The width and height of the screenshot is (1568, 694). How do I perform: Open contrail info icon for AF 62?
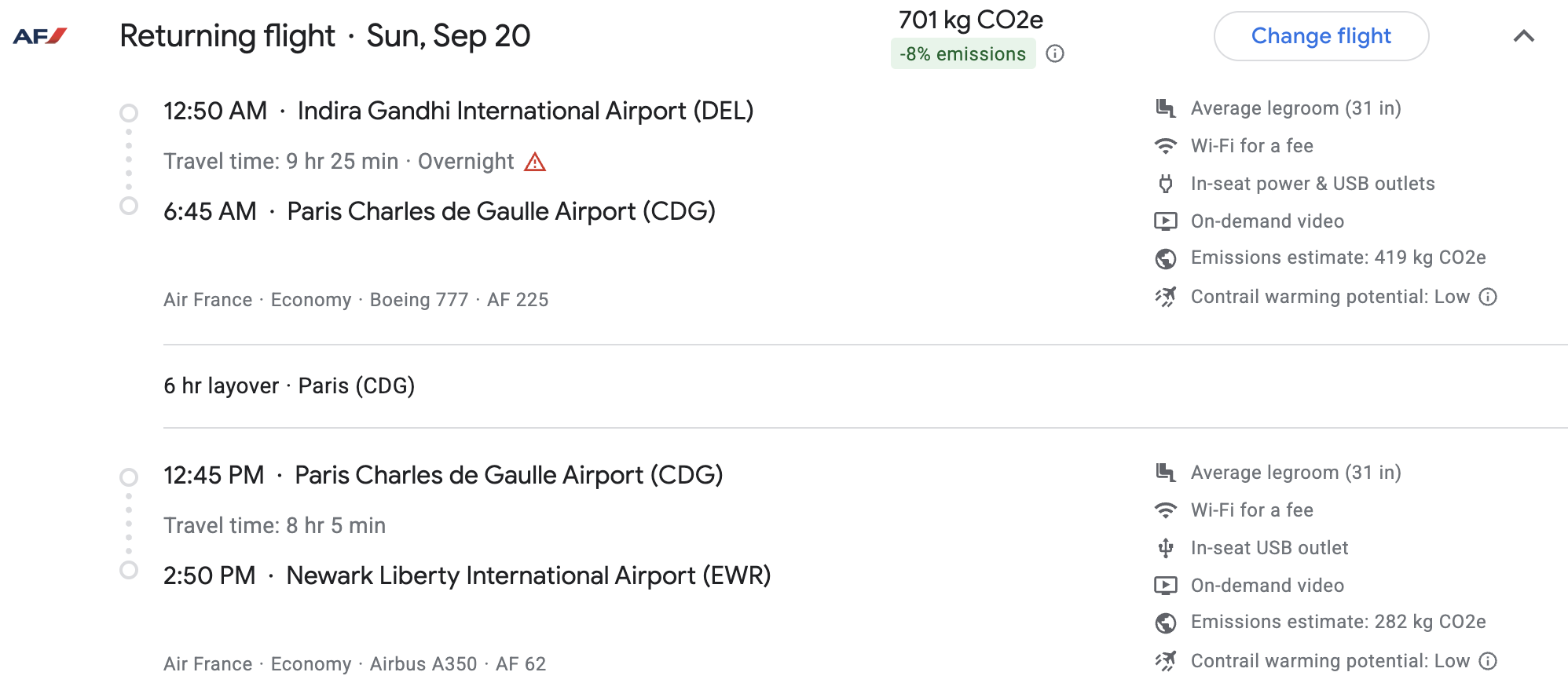[x=1488, y=661]
